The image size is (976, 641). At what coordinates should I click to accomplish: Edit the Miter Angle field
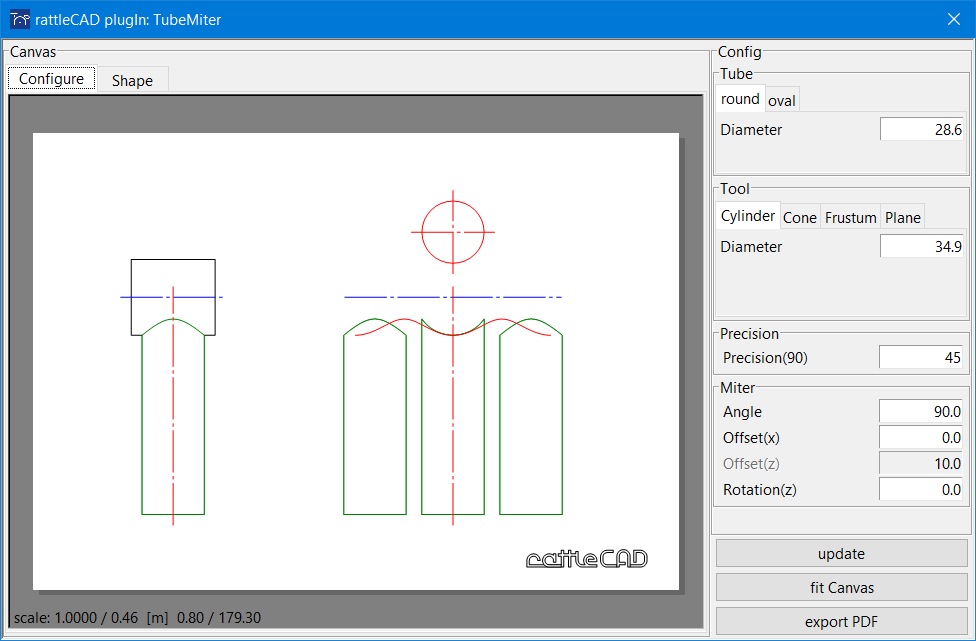pyautogui.click(x=921, y=411)
